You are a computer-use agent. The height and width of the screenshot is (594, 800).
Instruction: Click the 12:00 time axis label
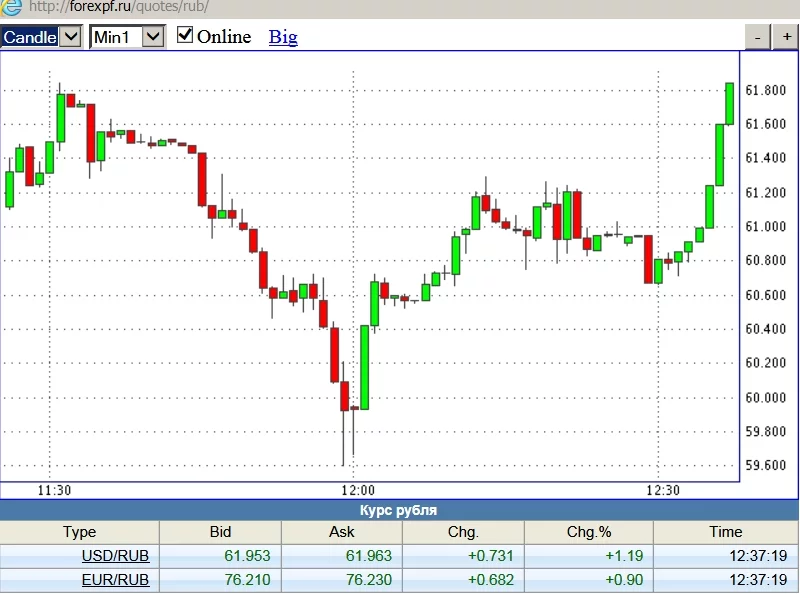(358, 490)
